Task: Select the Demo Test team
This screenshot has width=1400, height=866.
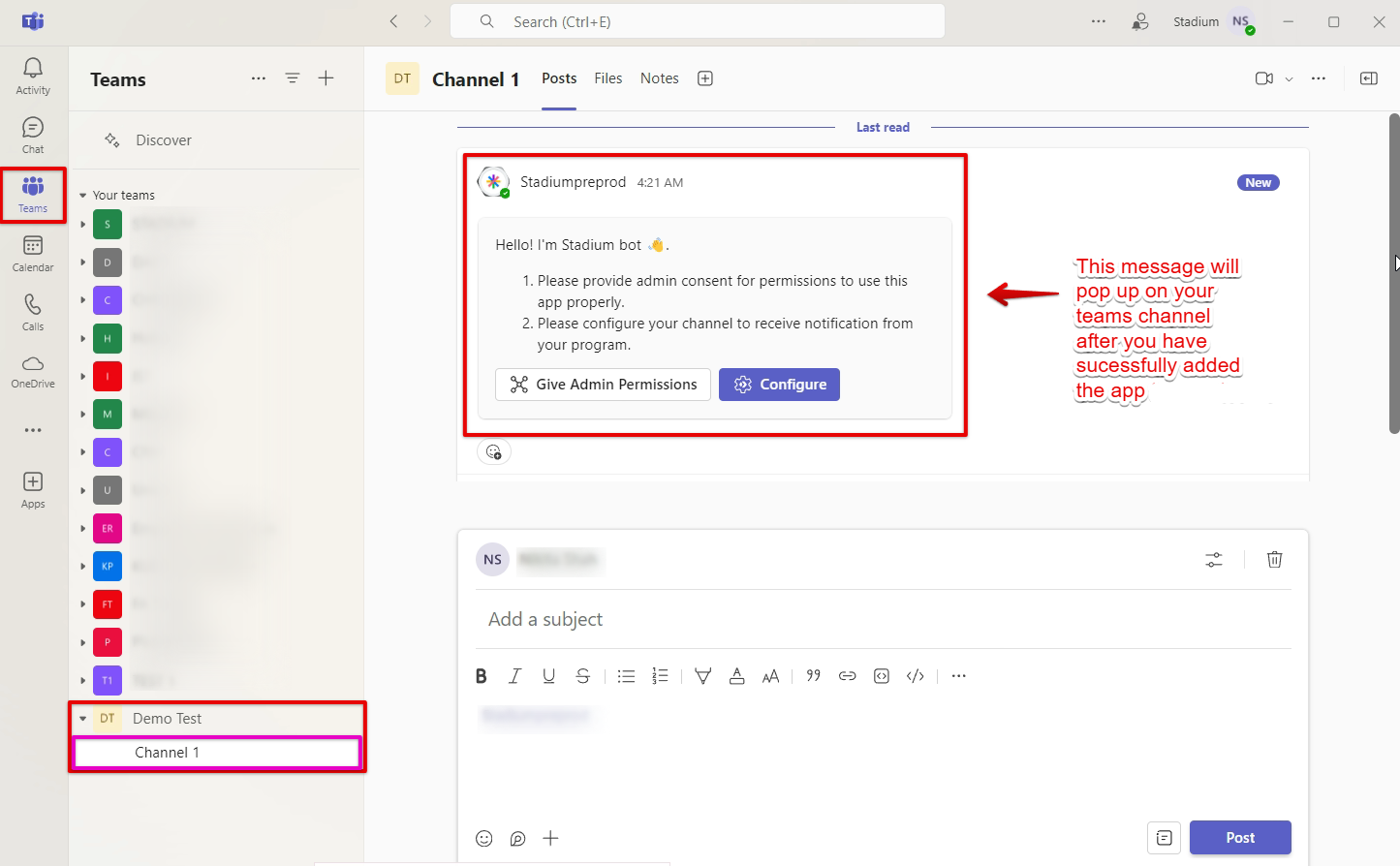Action: coord(217,719)
